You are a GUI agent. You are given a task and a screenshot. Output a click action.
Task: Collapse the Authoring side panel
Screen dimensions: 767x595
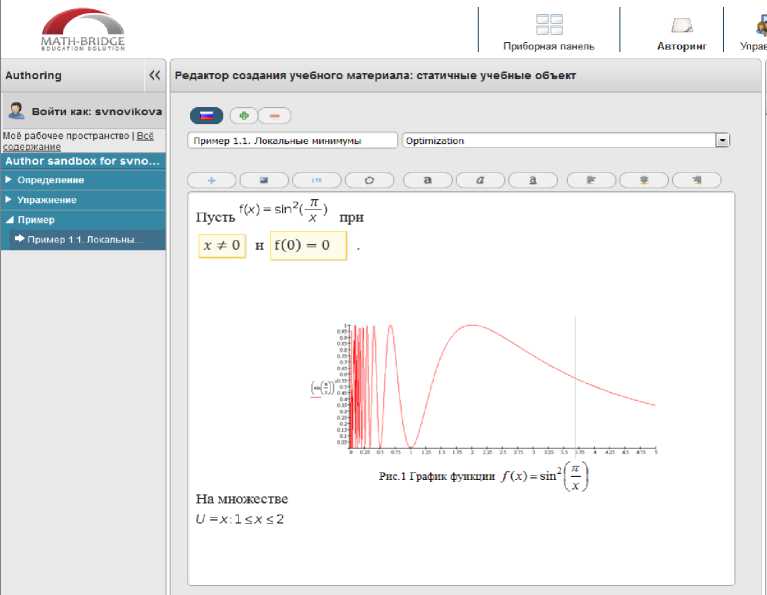coord(154,75)
